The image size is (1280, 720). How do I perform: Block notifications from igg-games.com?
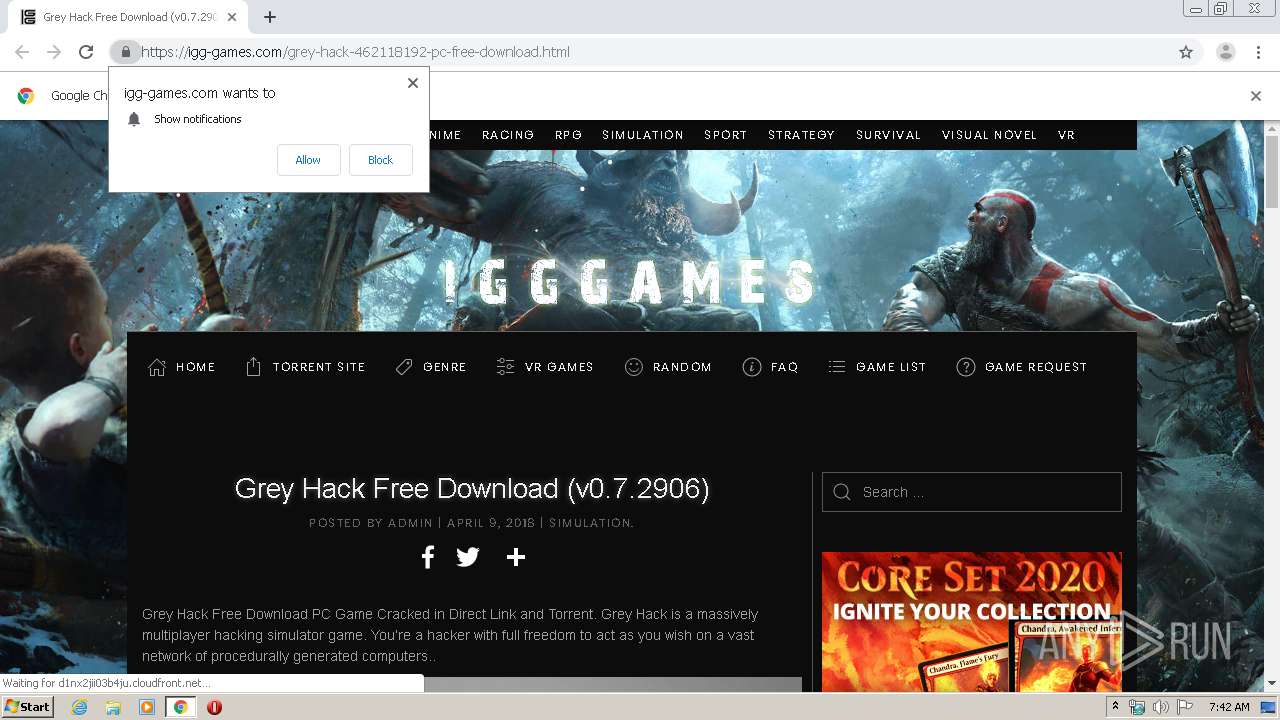pyautogui.click(x=380, y=160)
